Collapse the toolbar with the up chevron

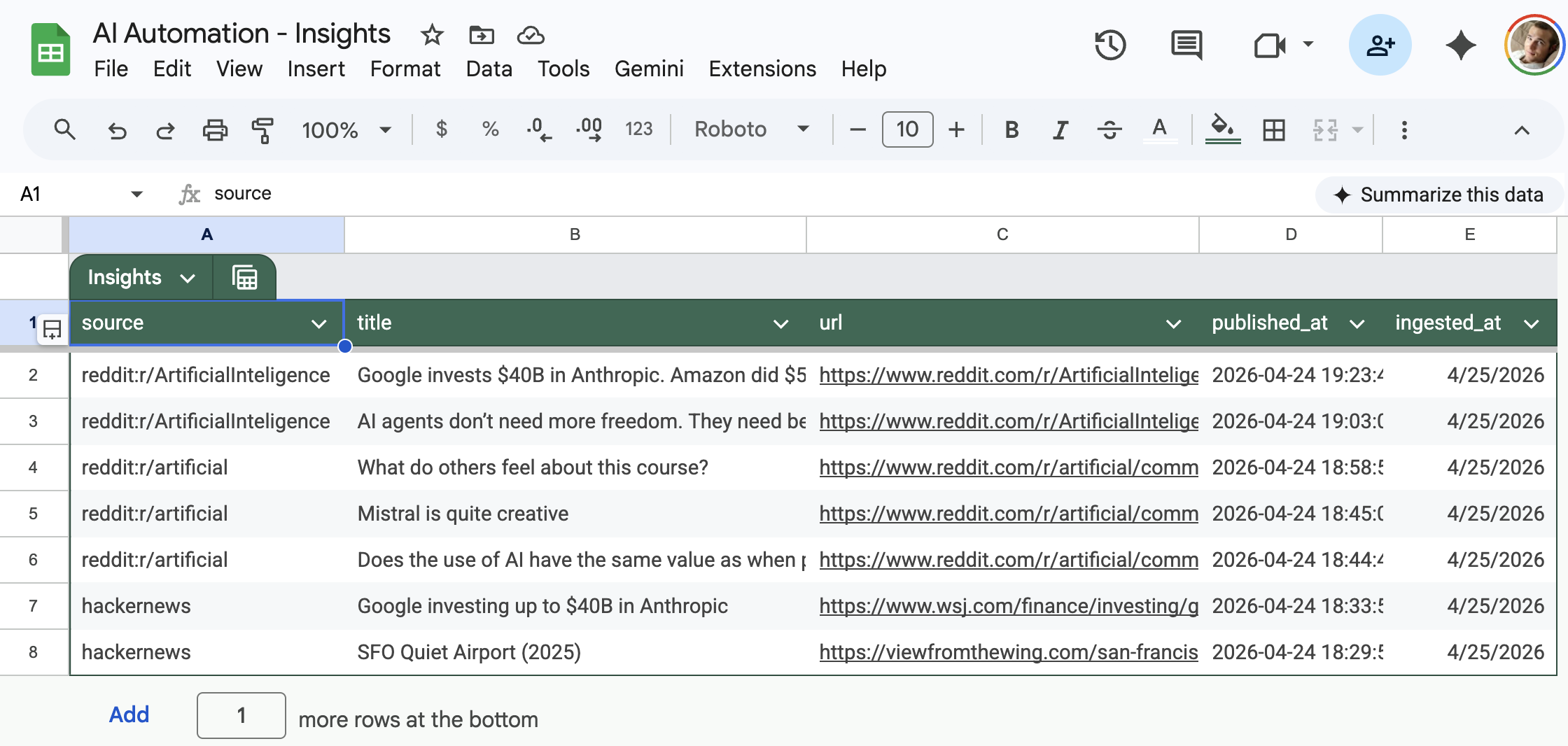point(1522,130)
